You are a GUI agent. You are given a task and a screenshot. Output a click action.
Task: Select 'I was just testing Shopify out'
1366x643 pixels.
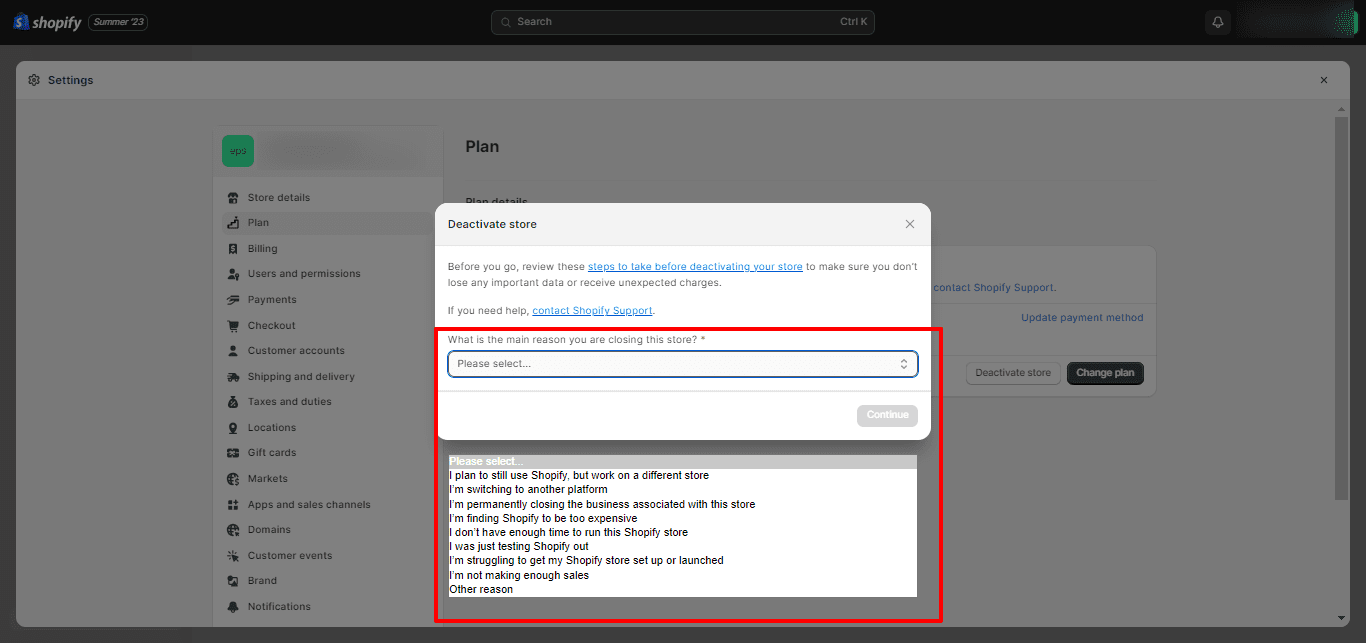517,546
